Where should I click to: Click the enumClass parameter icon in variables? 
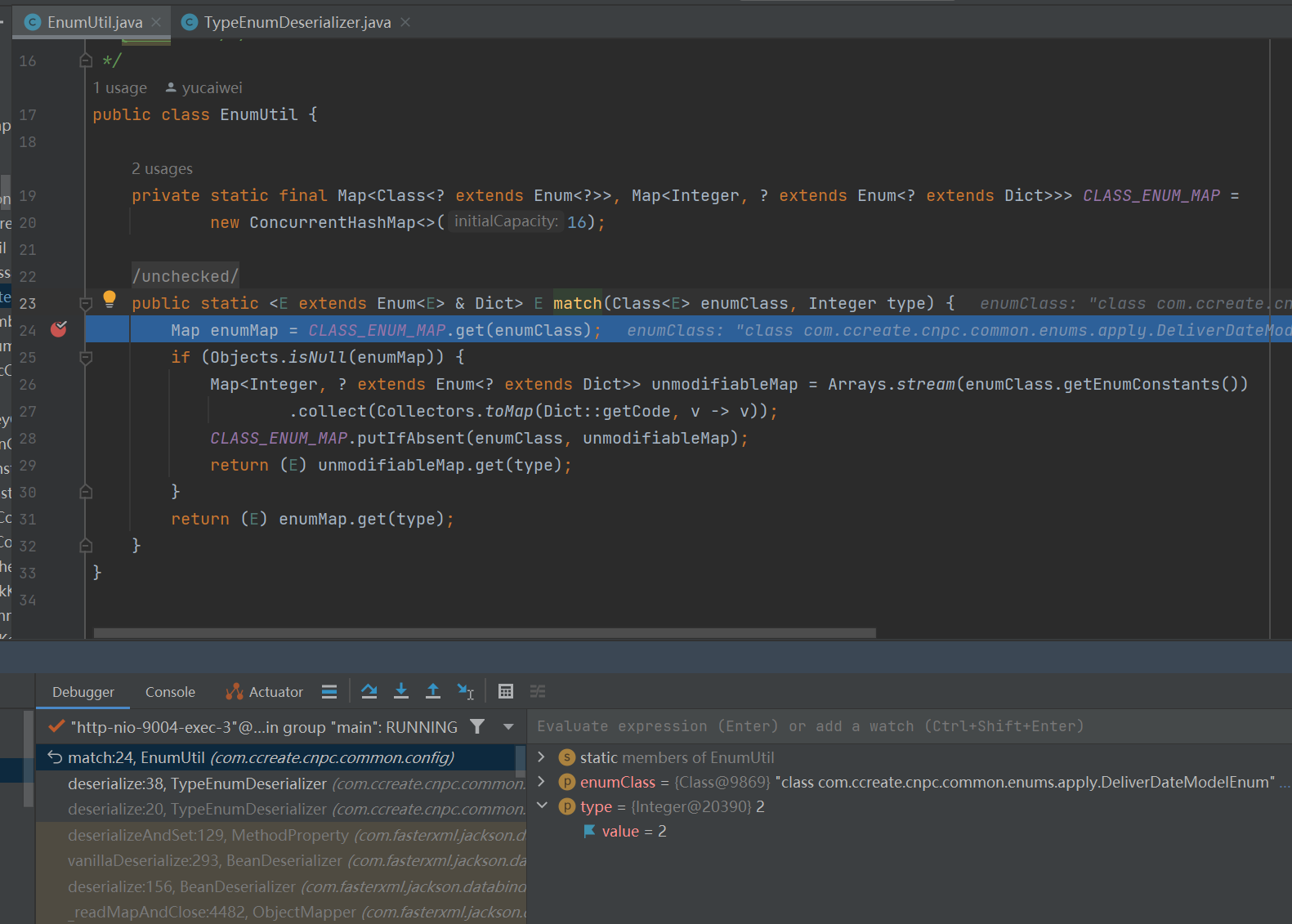(566, 782)
